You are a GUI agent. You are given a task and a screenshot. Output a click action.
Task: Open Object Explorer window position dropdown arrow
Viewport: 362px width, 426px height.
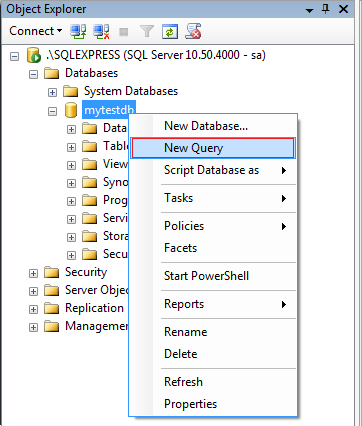tap(310, 10)
